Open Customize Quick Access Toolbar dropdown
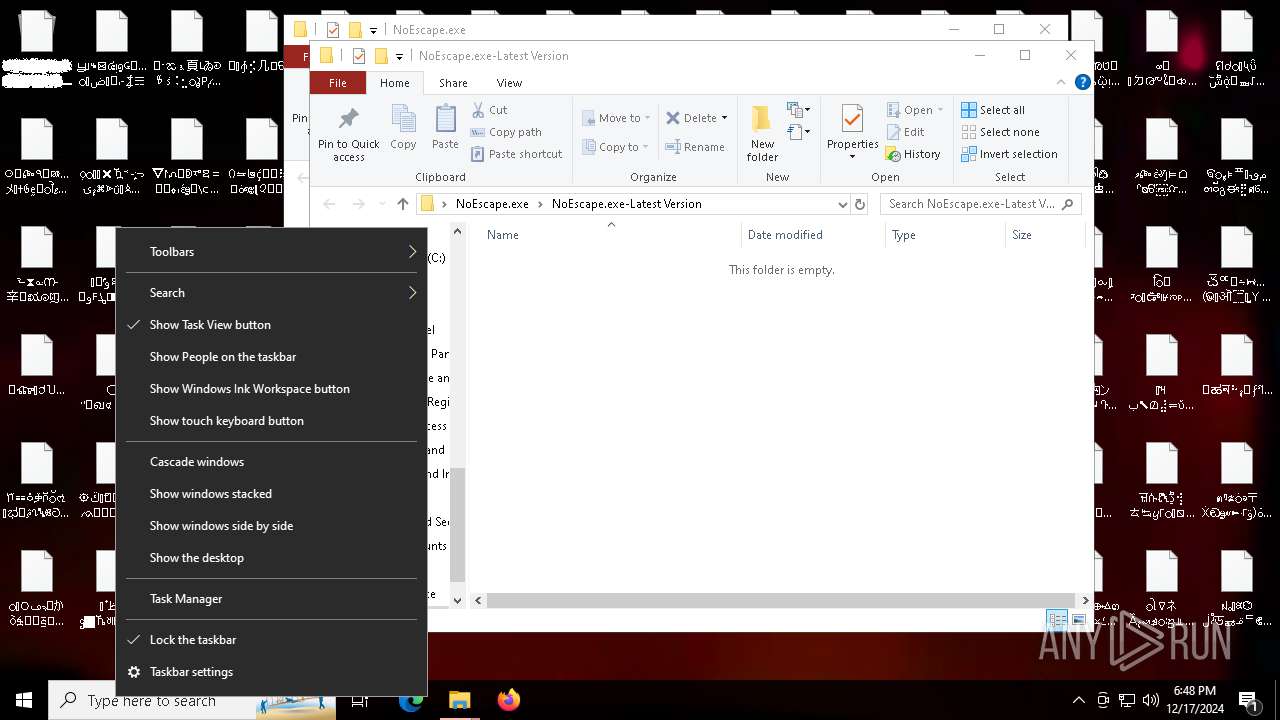Image resolution: width=1280 pixels, height=720 pixels. [399, 57]
